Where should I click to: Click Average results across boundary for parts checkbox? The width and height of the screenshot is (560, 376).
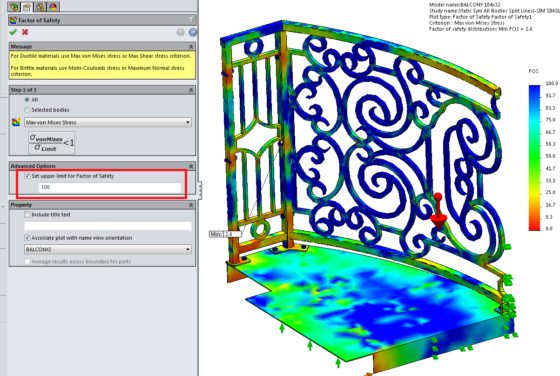tap(27, 261)
